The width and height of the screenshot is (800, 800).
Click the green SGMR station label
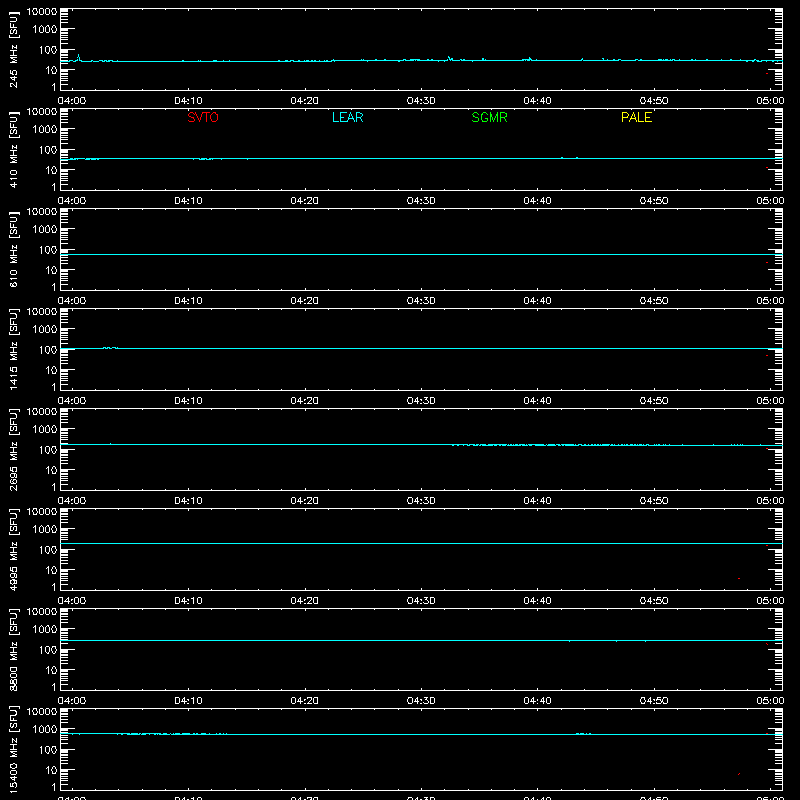click(x=489, y=117)
